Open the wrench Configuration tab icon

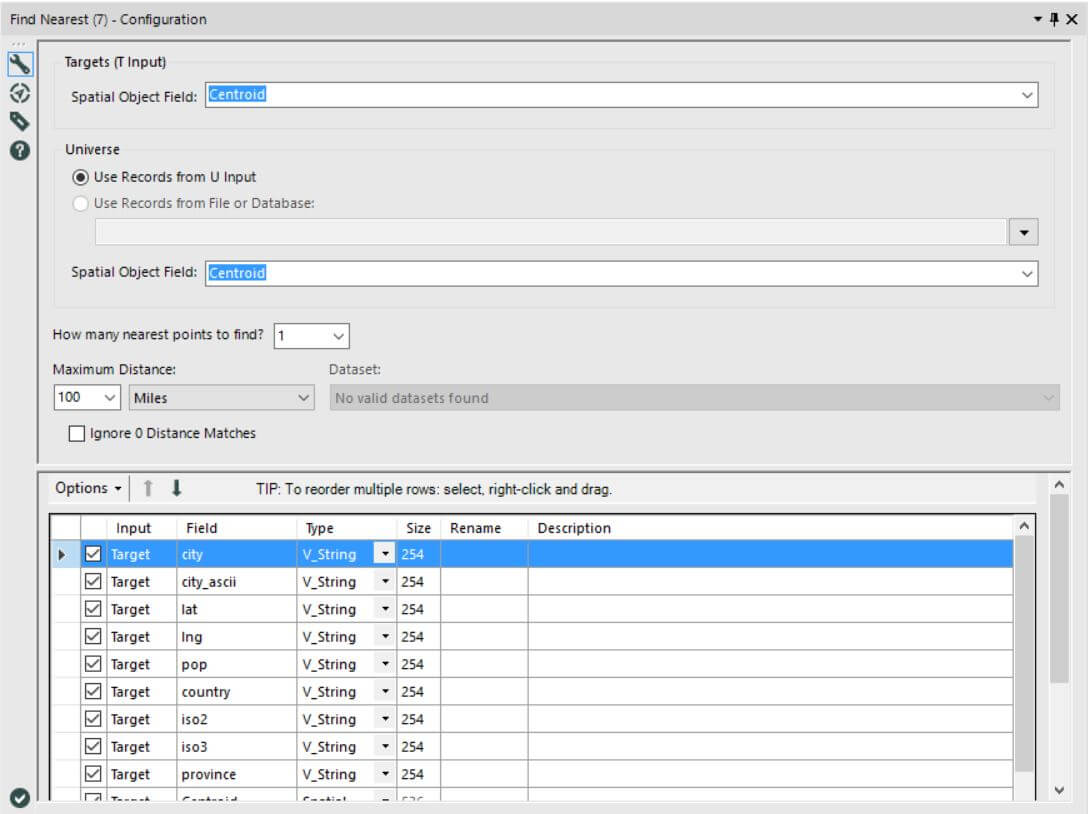pos(19,66)
